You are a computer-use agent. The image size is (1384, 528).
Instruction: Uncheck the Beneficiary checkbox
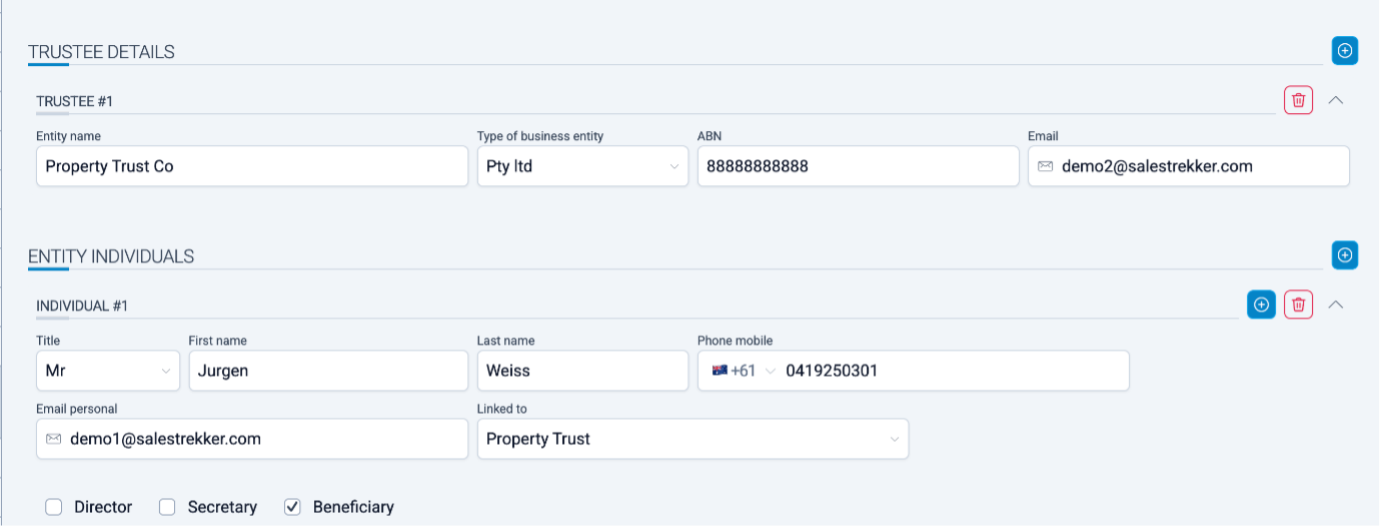coord(293,508)
